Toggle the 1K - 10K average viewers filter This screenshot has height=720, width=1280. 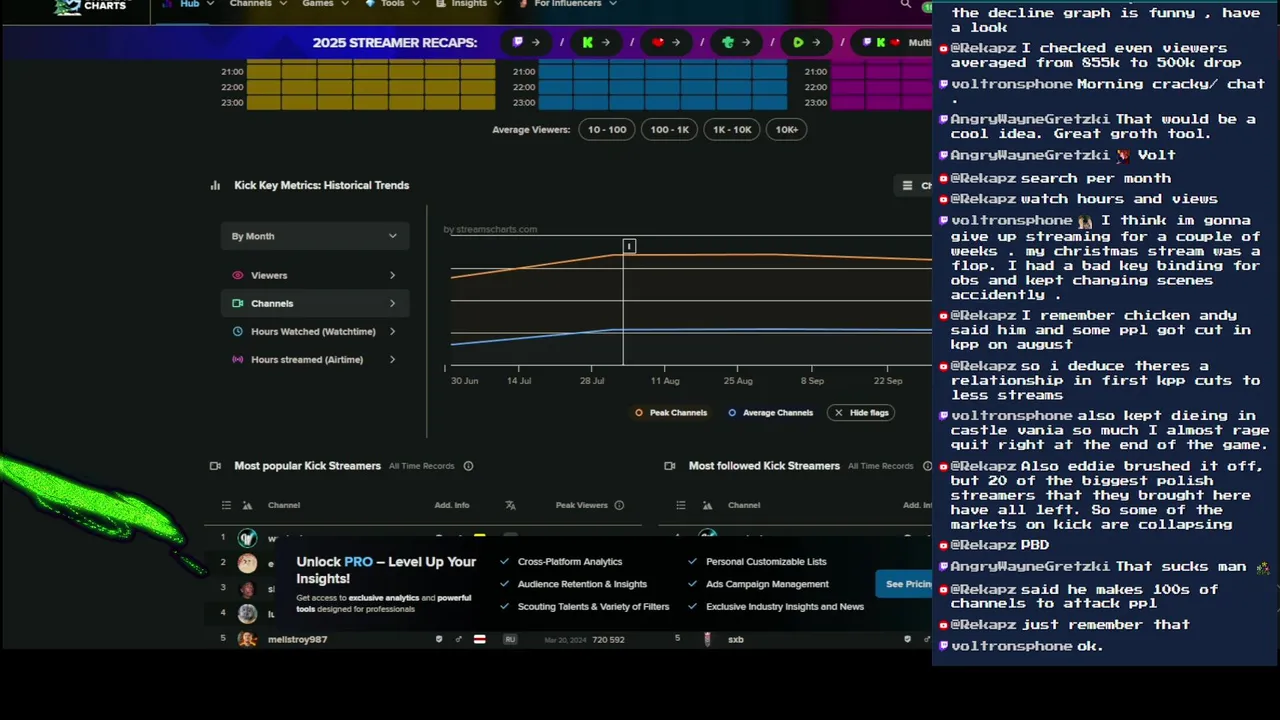click(732, 129)
